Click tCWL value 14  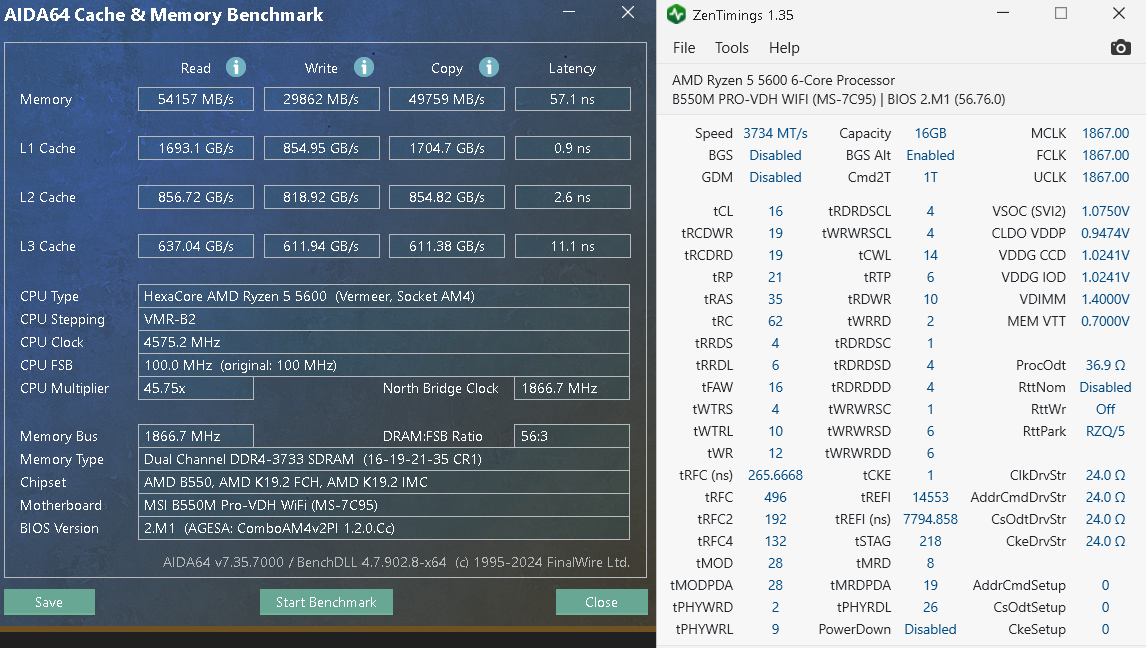(x=930, y=255)
